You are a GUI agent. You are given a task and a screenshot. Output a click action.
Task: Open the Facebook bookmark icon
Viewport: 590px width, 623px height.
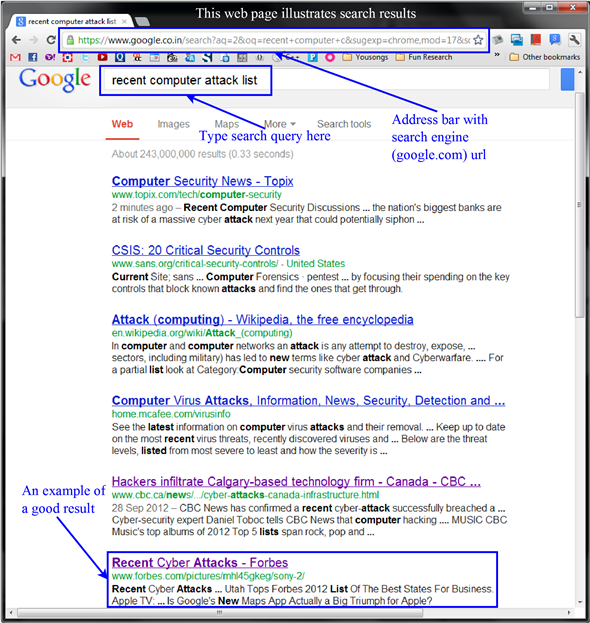(33, 57)
